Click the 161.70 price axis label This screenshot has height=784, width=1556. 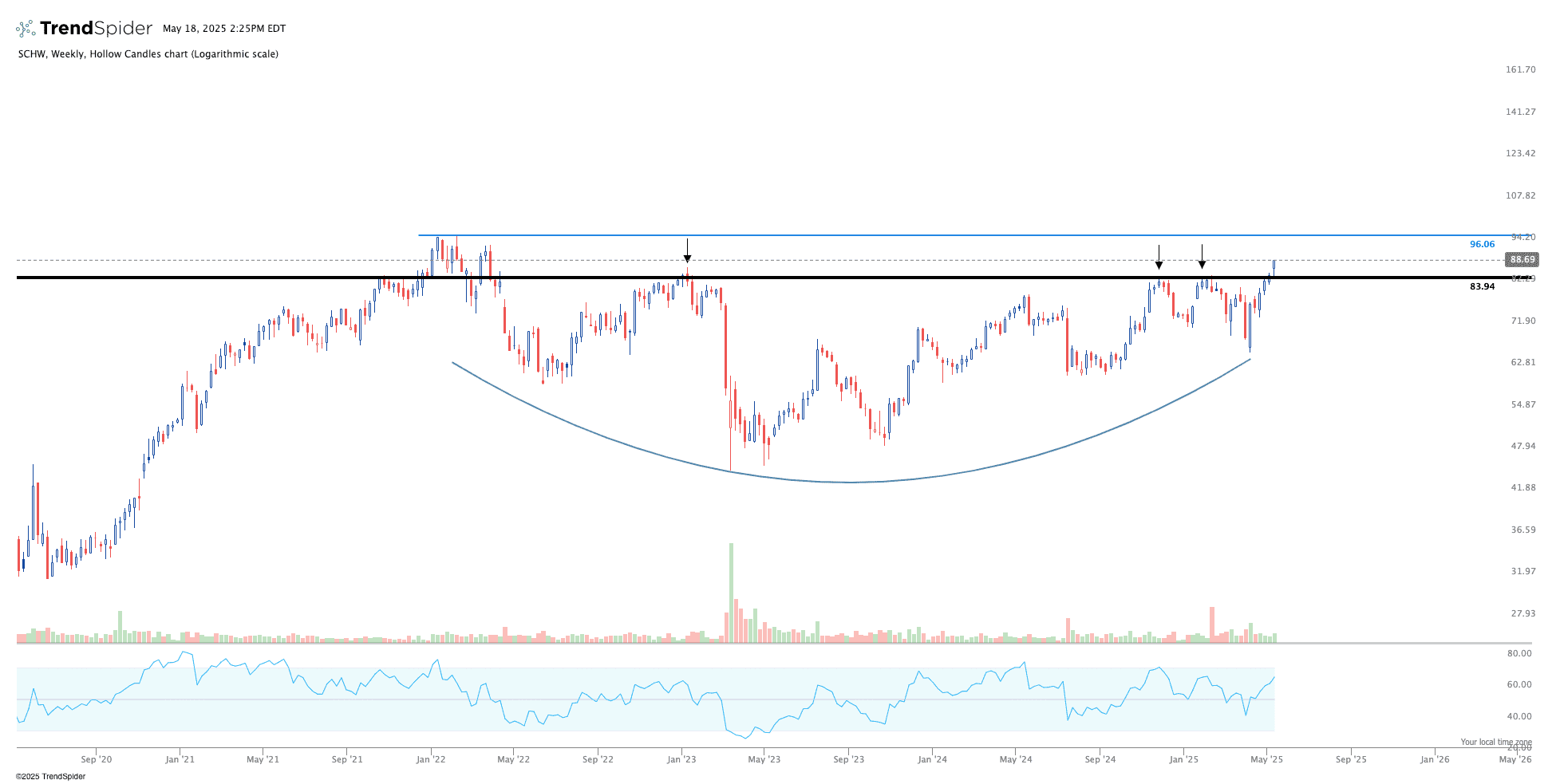coord(1520,69)
